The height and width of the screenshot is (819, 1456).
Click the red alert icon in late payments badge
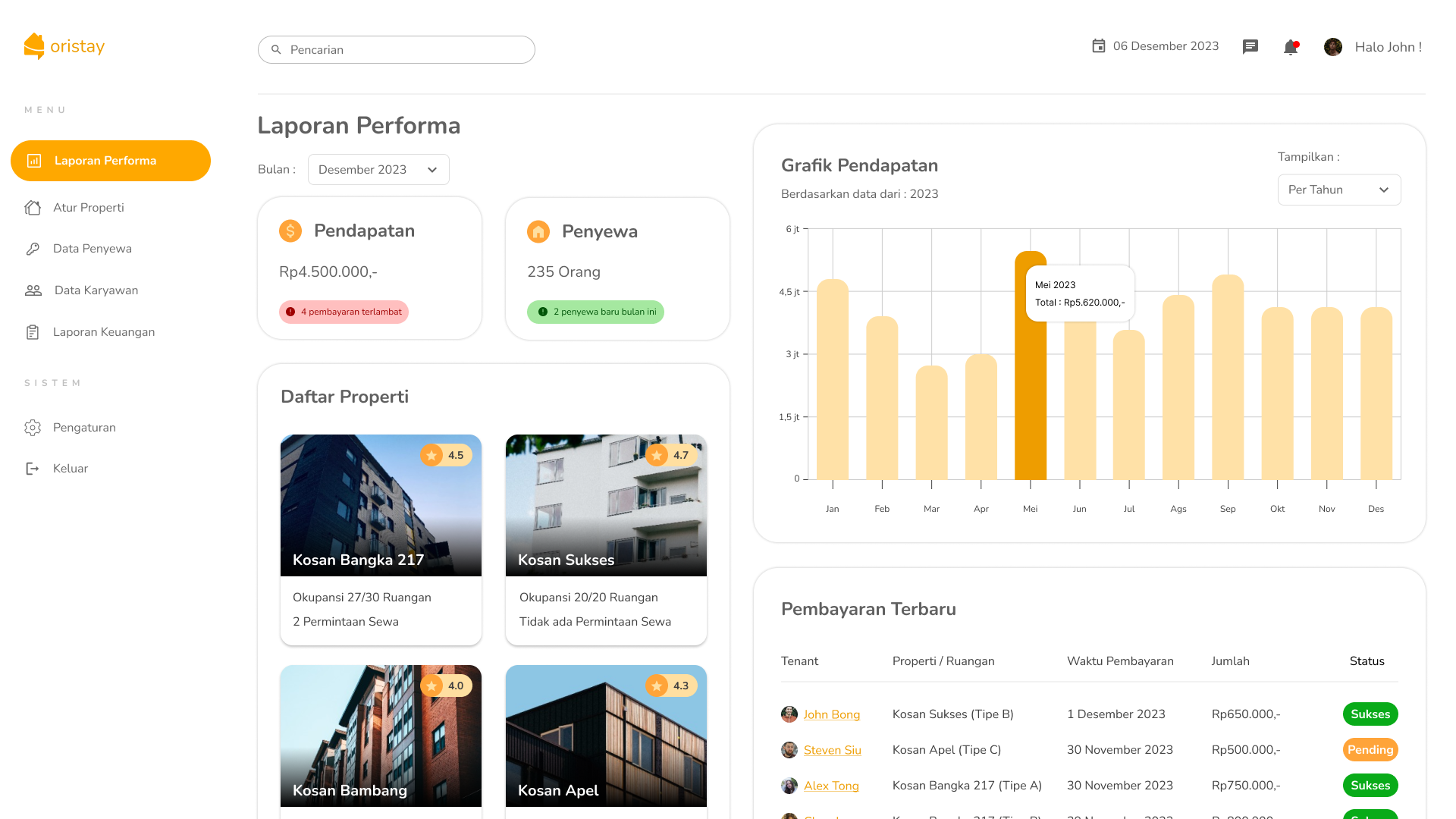[290, 312]
